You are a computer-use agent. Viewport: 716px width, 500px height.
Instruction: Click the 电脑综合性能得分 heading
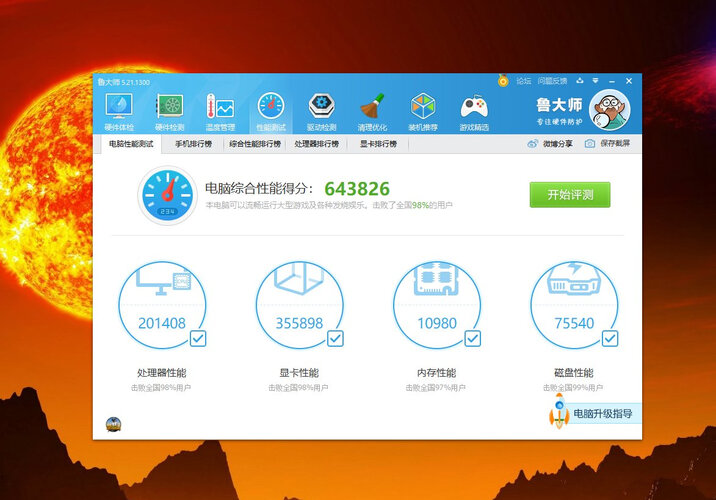(259, 189)
